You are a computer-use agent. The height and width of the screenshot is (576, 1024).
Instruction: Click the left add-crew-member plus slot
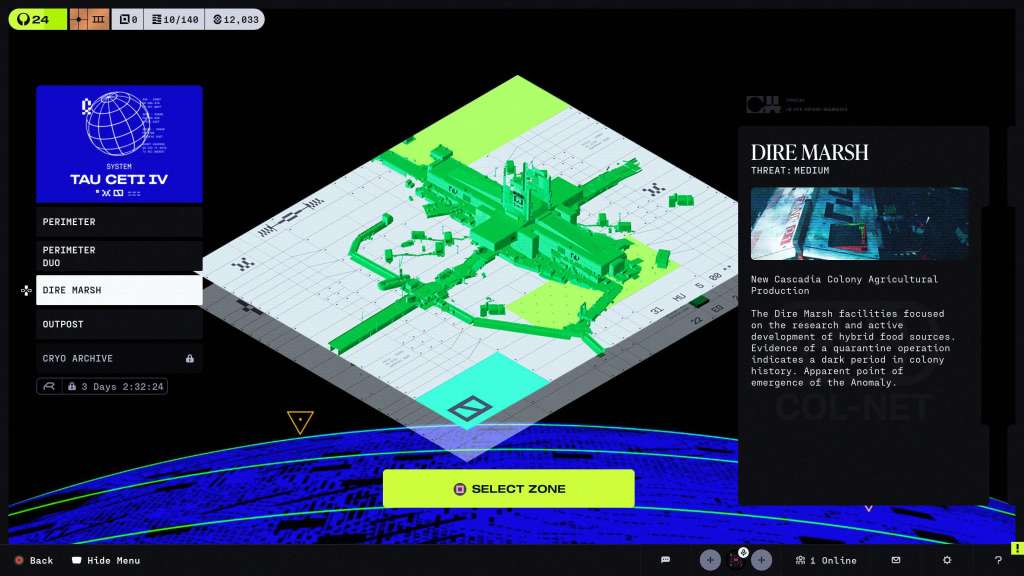pos(710,560)
